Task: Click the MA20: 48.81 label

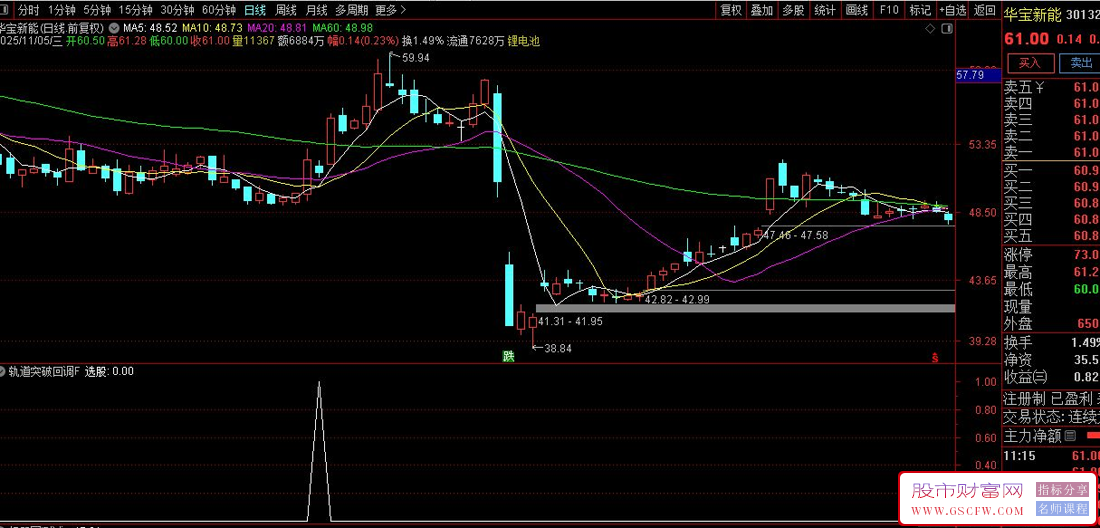Action: pos(277,28)
